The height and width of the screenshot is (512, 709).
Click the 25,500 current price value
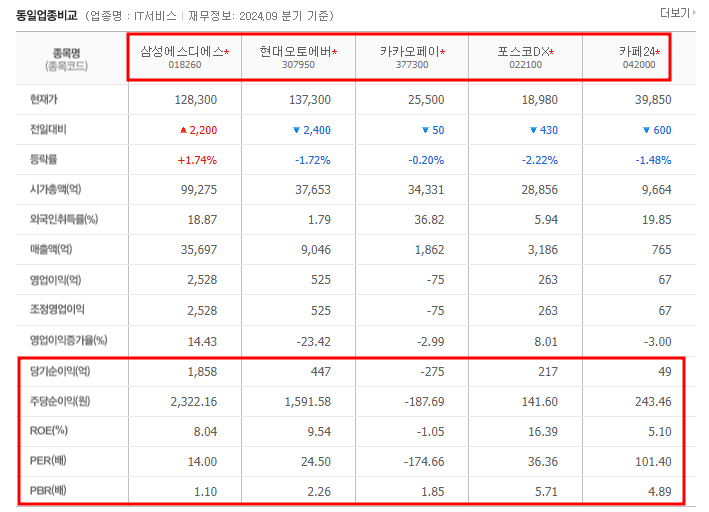[x=426, y=100]
